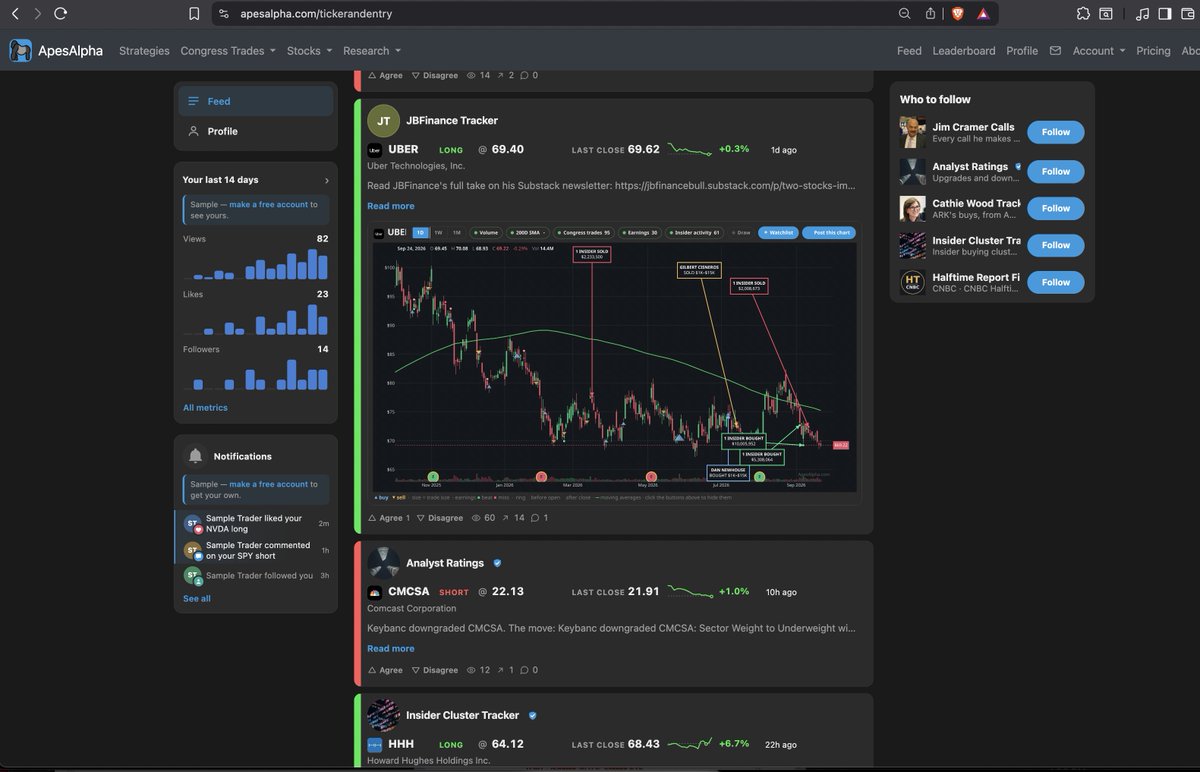
Task: Select the Profile tab in the sidebar
Action: tap(256, 131)
